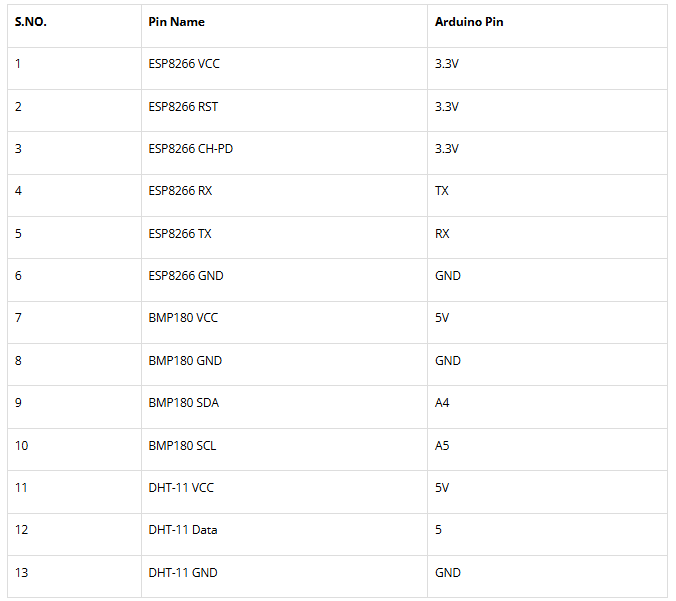Screen dimensions: 676x601
Task: Click the Arduino "TX" value for ESP8266 RX
Action: coord(442,191)
